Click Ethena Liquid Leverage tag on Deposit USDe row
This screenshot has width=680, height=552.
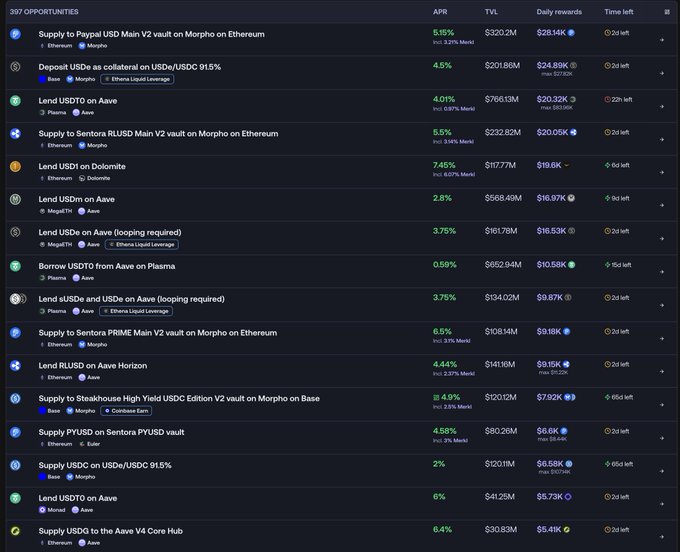[x=137, y=79]
